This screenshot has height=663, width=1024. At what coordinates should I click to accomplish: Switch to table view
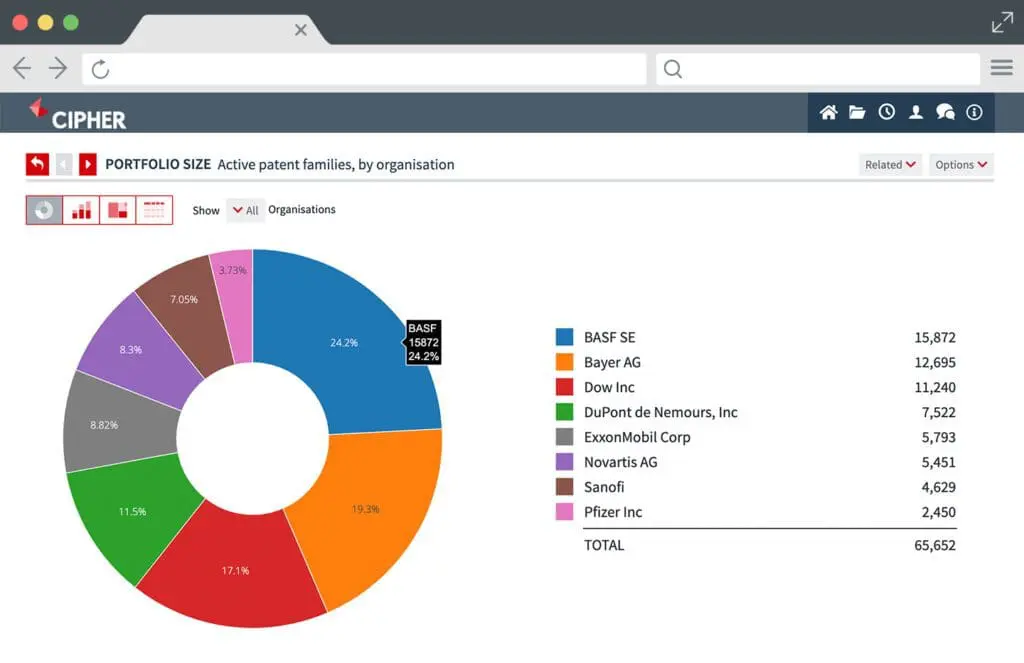(154, 210)
